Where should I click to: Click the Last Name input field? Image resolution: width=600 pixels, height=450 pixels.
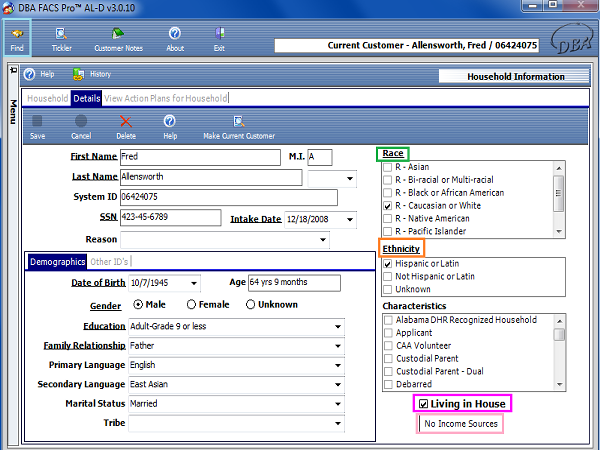(x=211, y=177)
